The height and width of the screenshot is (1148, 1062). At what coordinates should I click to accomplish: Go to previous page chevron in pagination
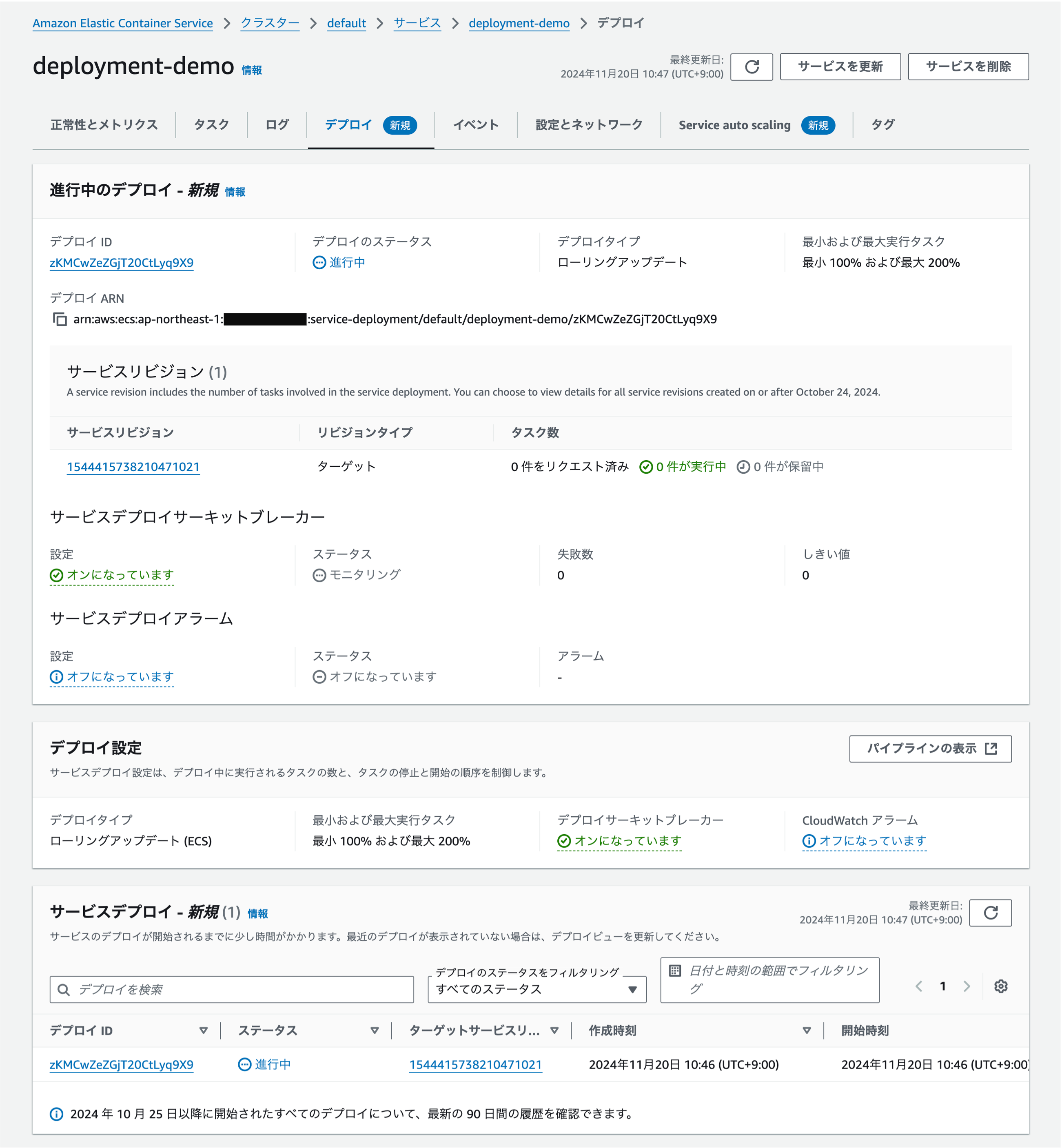pyautogui.click(x=919, y=986)
